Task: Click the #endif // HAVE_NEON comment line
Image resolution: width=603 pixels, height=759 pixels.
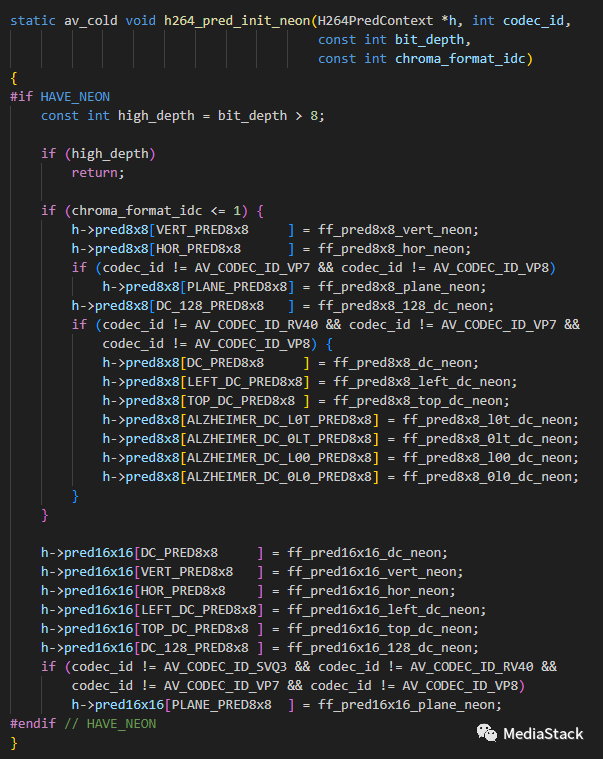Action: [83, 723]
